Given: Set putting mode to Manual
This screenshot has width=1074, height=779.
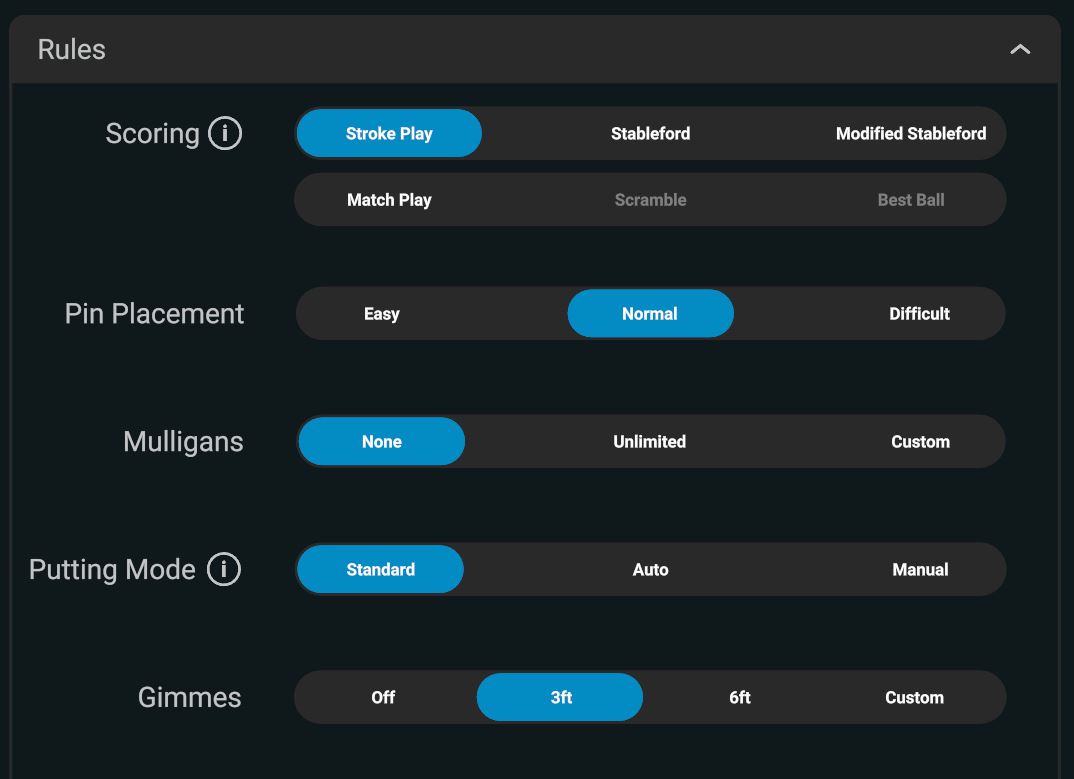Looking at the screenshot, I should 920,570.
